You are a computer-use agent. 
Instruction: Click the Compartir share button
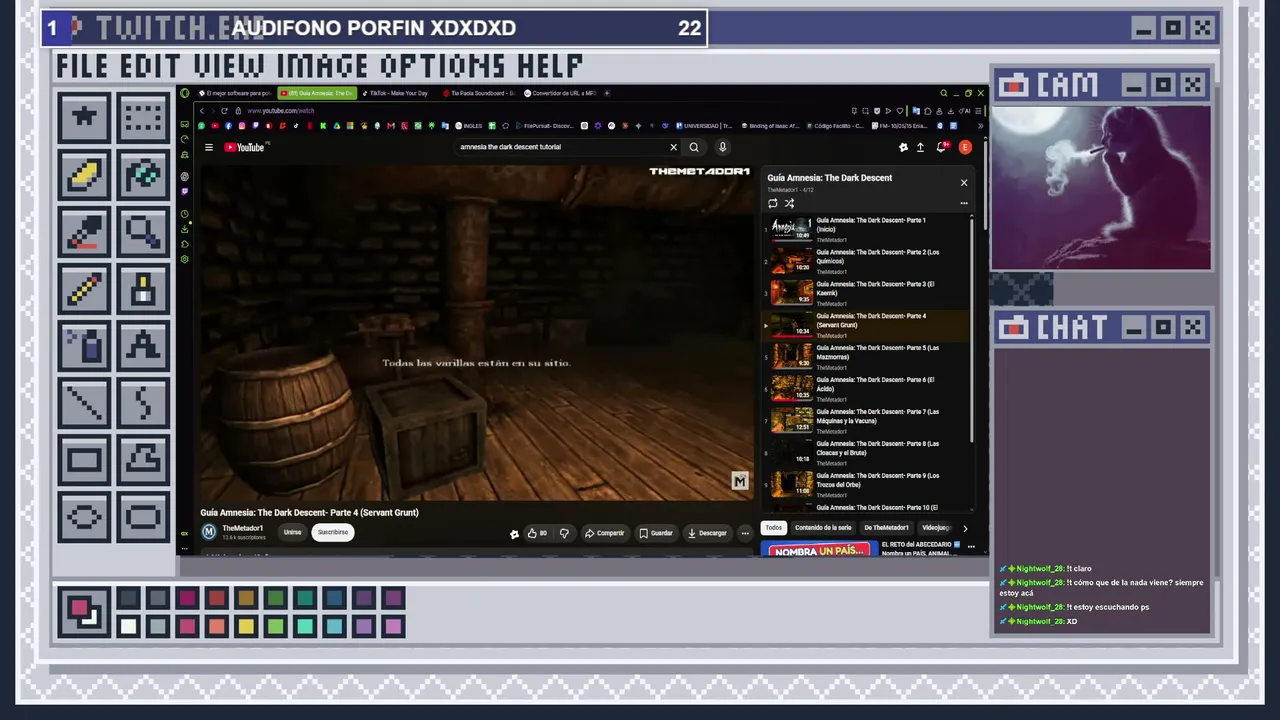(x=604, y=533)
